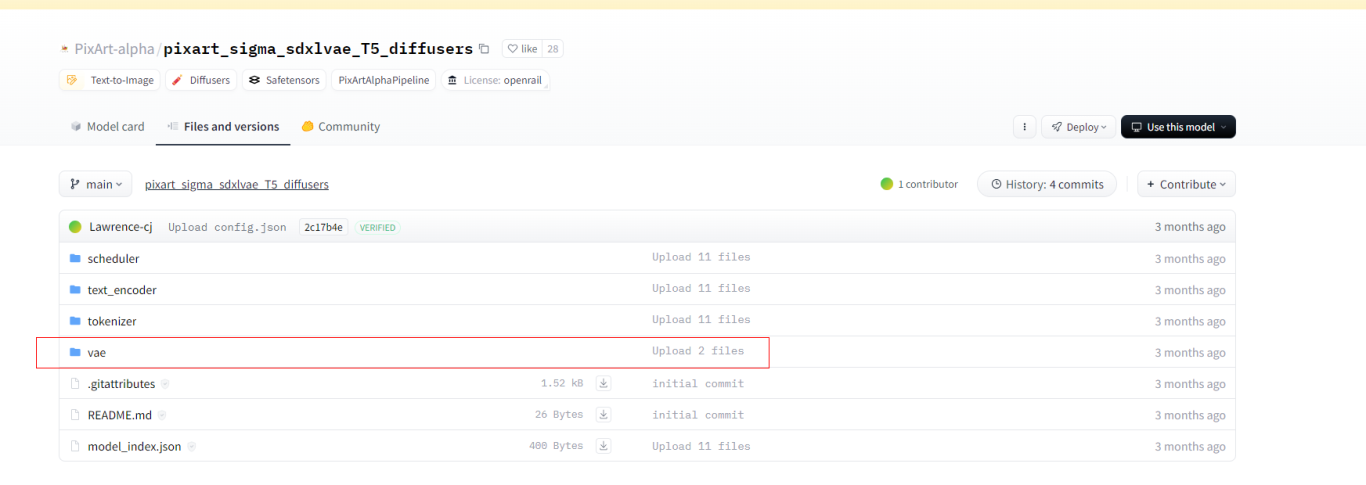View the 1 contributor entry

point(919,184)
